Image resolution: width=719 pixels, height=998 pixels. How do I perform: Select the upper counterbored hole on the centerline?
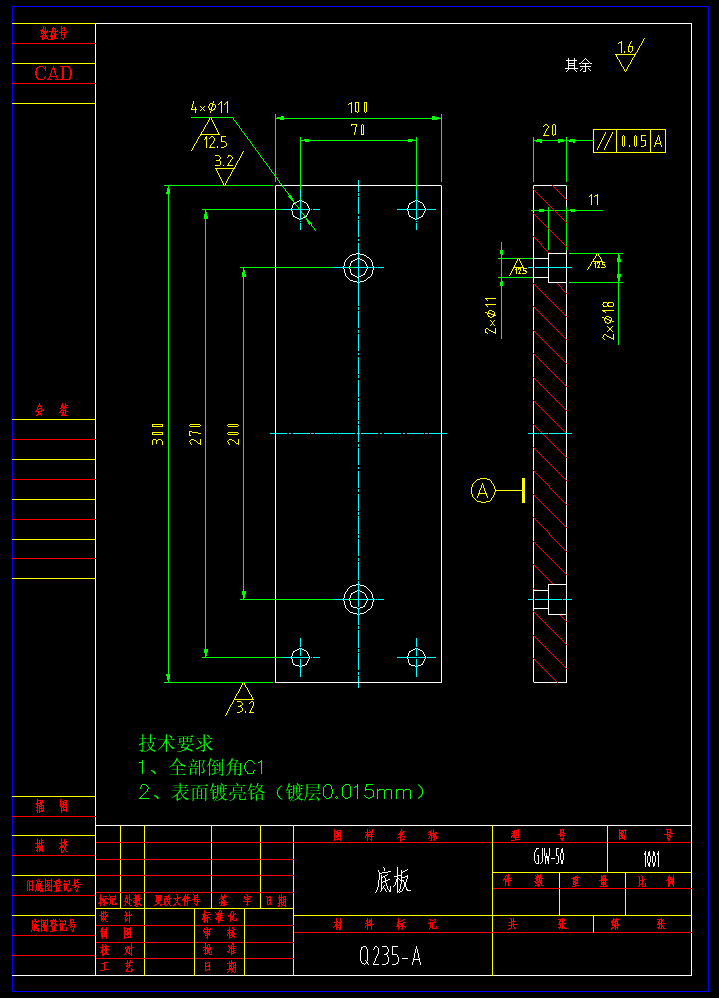pos(358,267)
